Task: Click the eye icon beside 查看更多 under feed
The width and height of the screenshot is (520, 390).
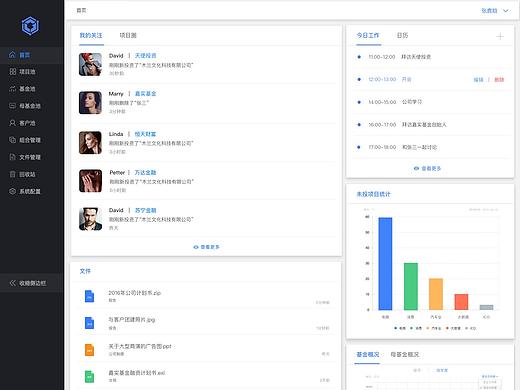Action: pos(196,247)
